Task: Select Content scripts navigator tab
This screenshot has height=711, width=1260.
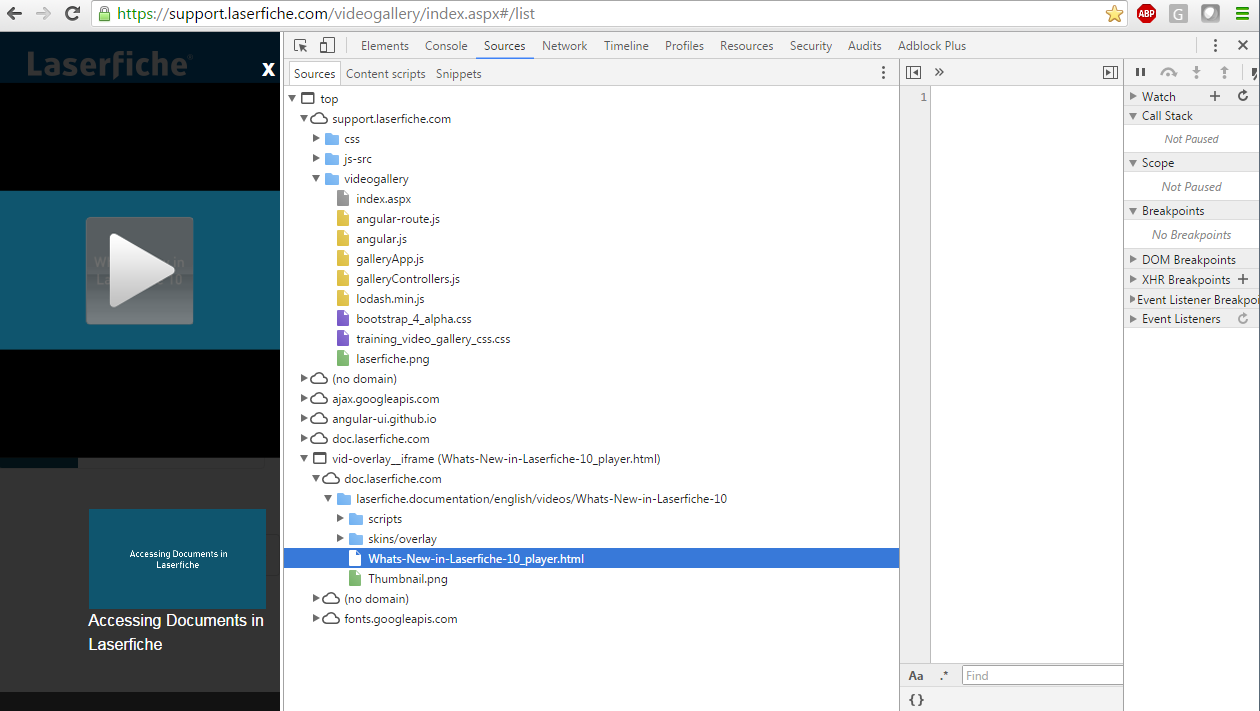Action: point(386,73)
